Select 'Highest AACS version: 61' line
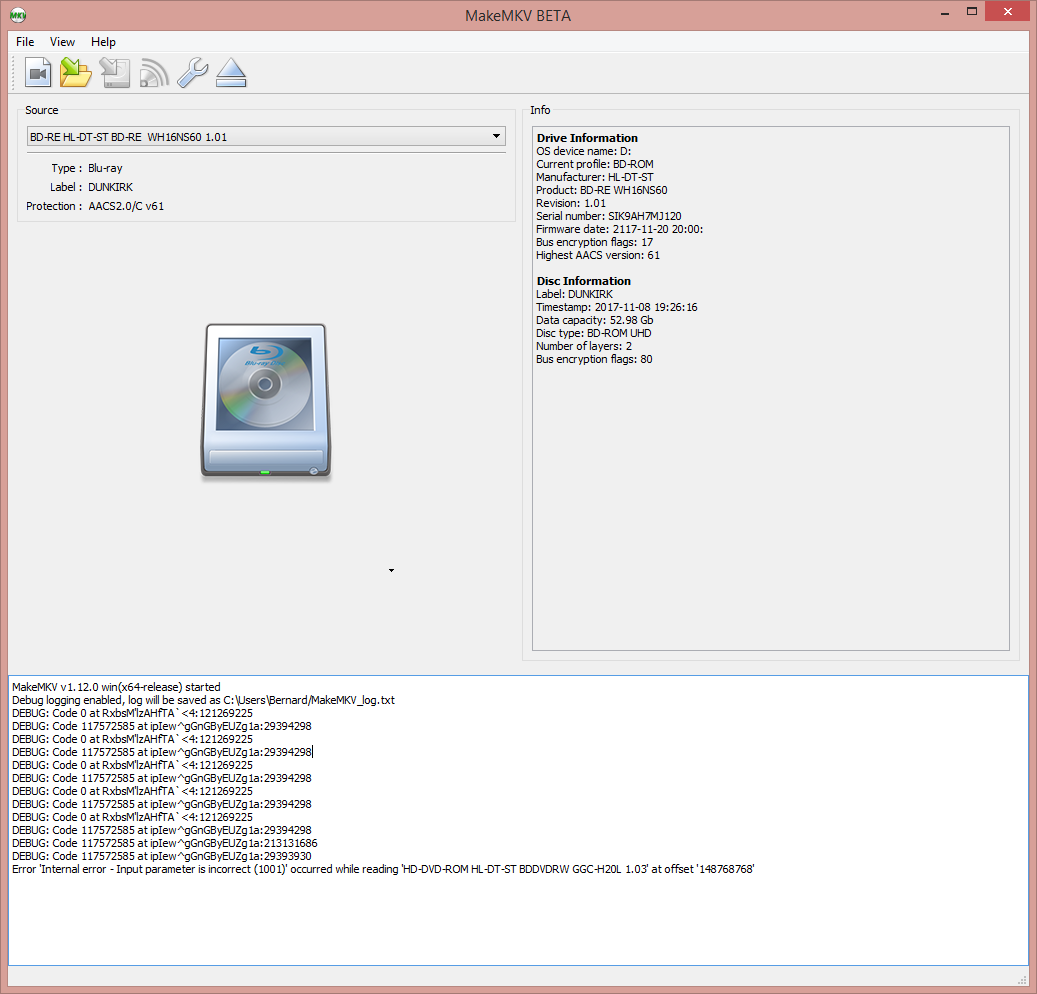The height and width of the screenshot is (994, 1037). [x=598, y=255]
